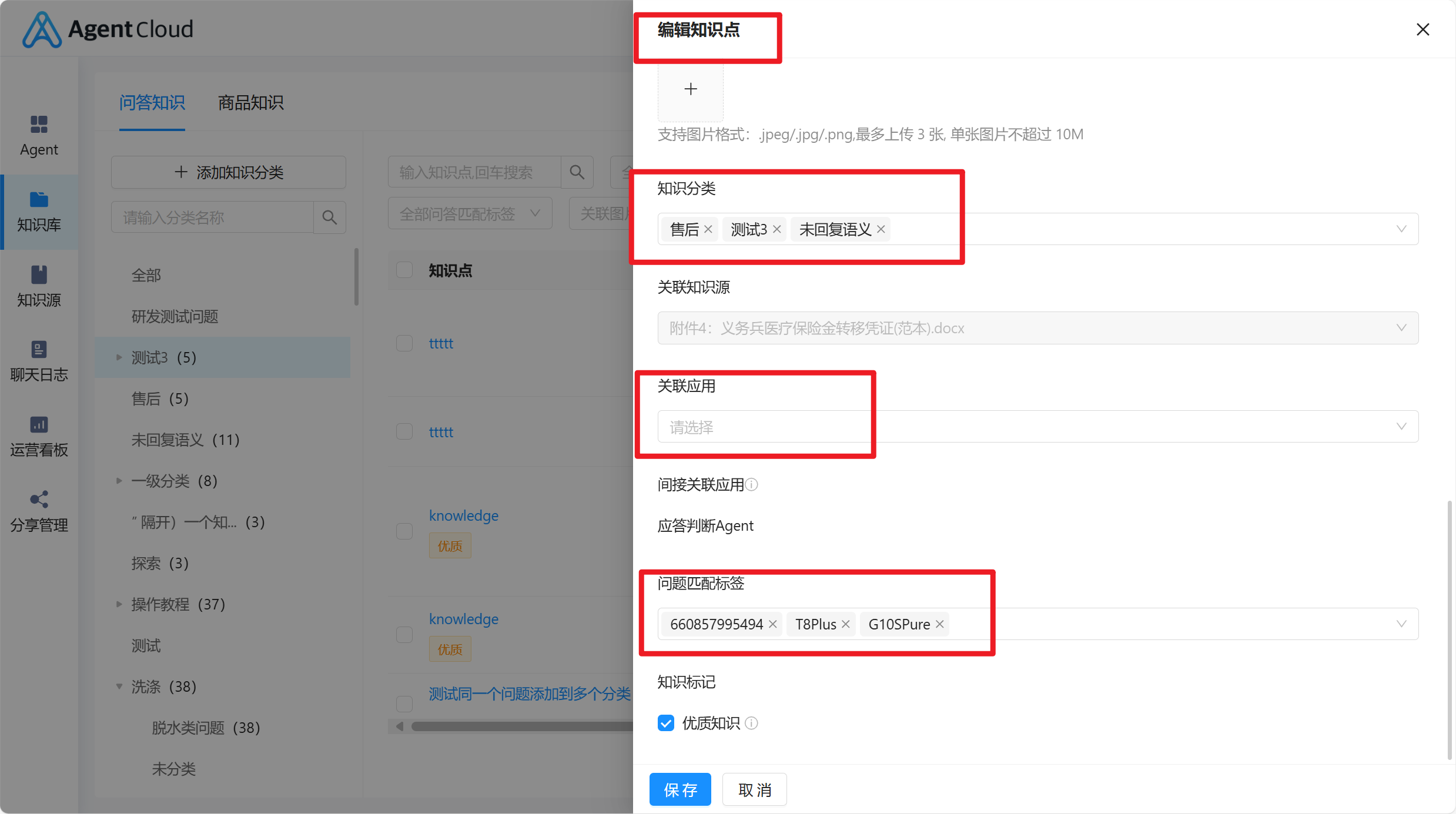Open the 运营看板 sidebar icon
The height and width of the screenshot is (814, 1456).
[39, 436]
